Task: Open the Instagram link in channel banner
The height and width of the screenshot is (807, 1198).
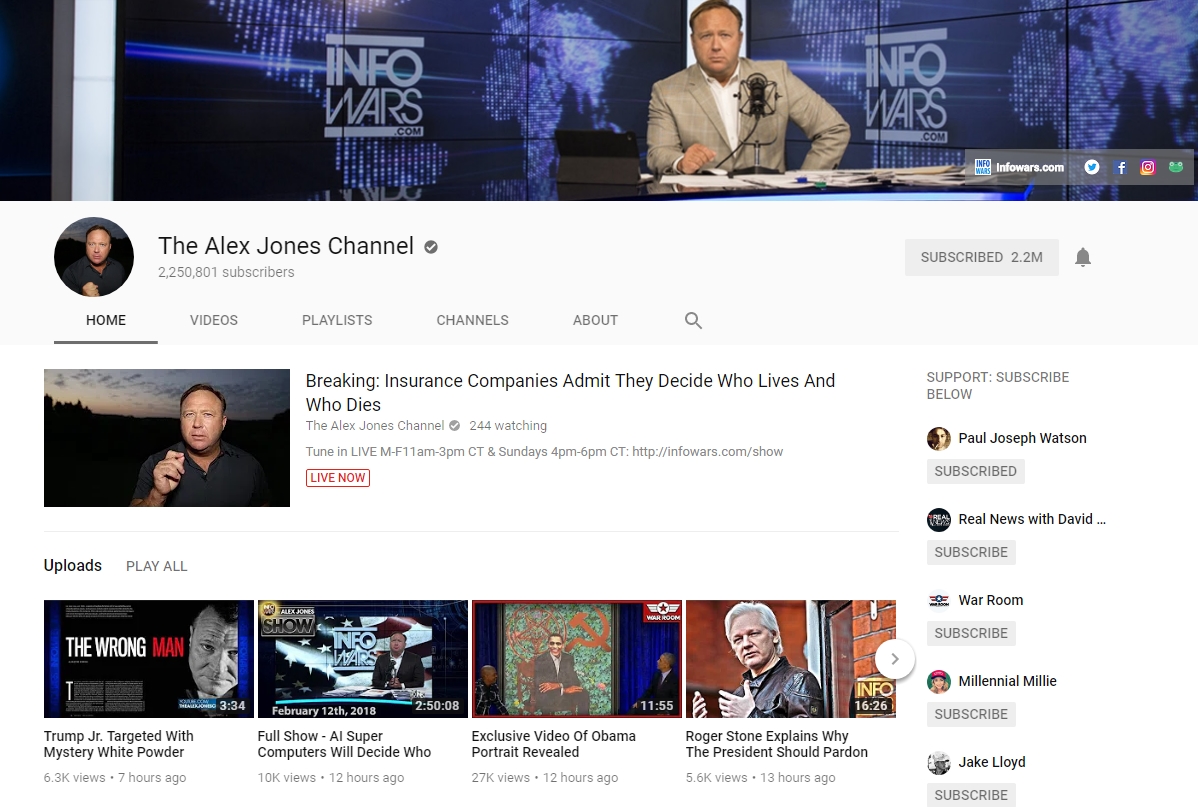Action: coord(1148,167)
